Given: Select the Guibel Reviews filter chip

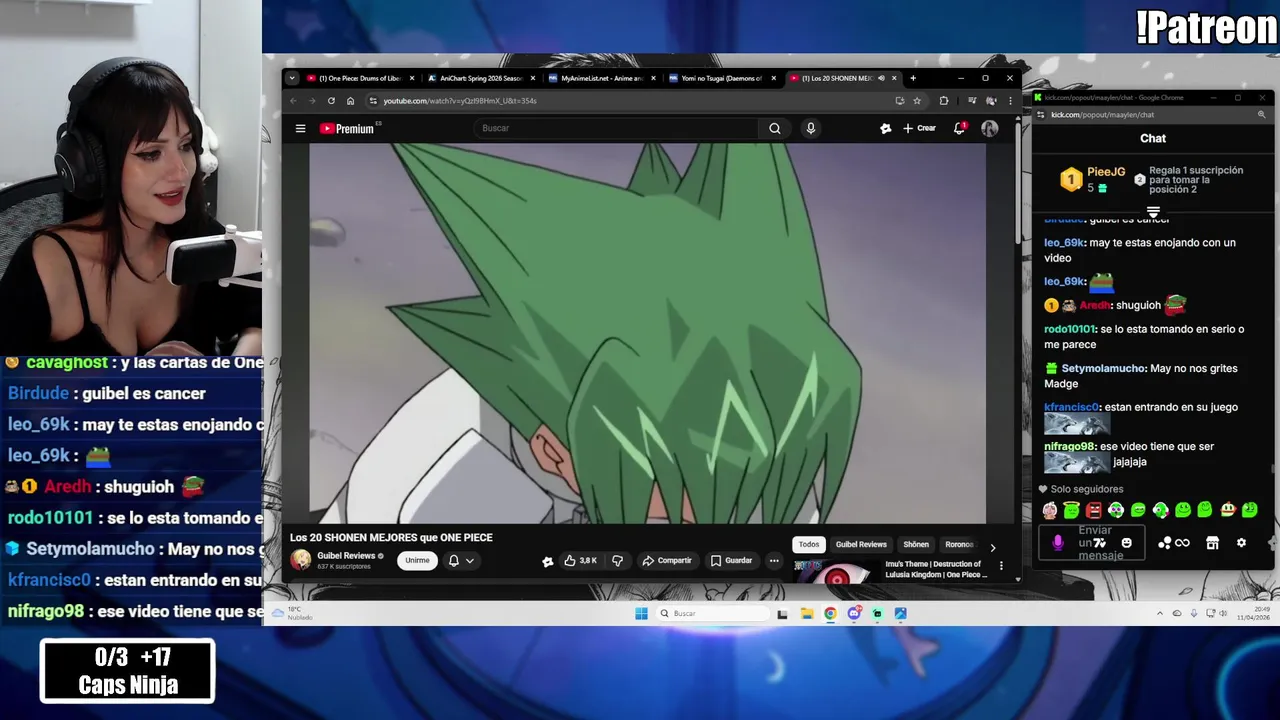Looking at the screenshot, I should click(x=861, y=544).
